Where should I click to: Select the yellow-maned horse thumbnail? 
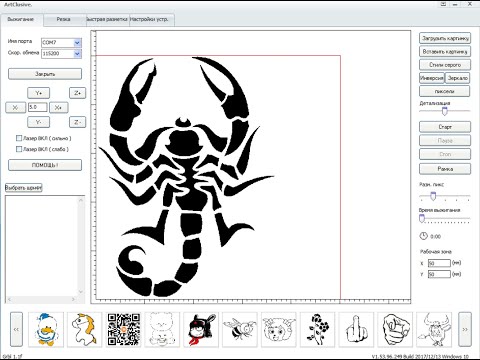point(85,329)
